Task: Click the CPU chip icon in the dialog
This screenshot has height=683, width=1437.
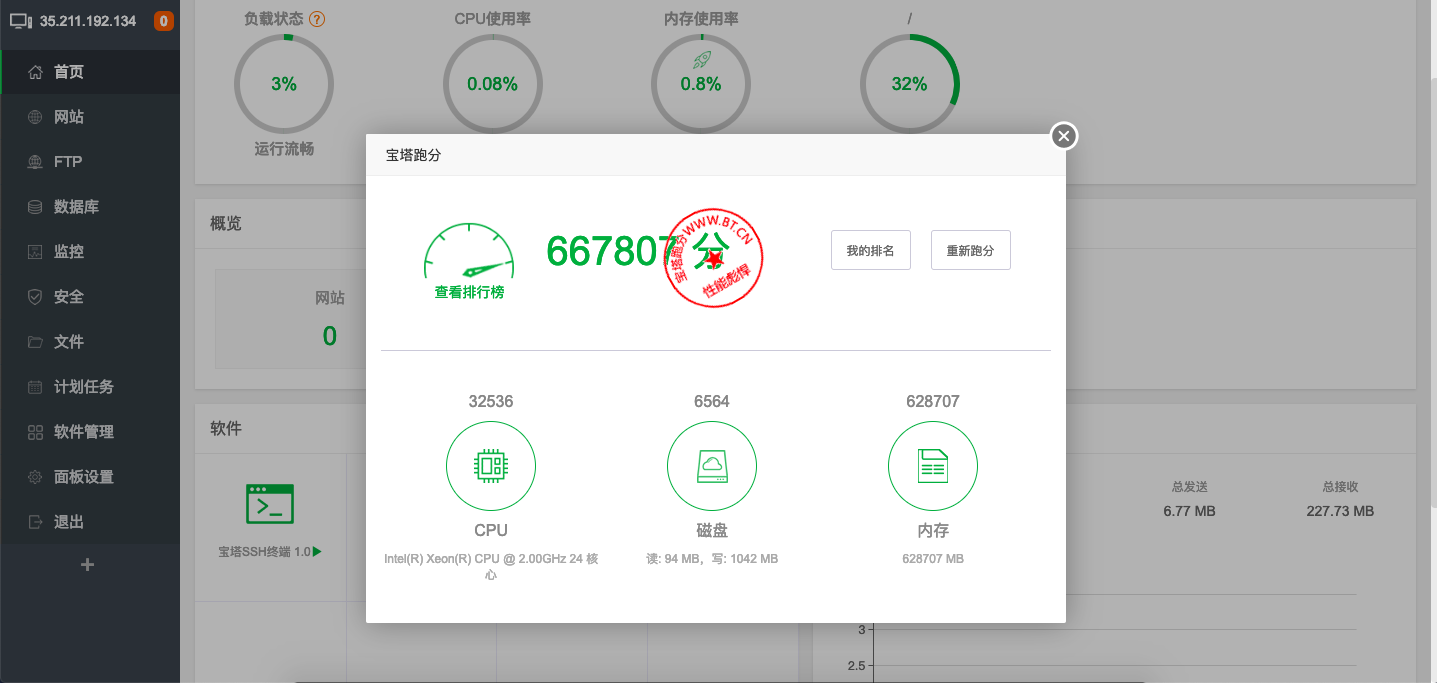Action: click(x=491, y=466)
